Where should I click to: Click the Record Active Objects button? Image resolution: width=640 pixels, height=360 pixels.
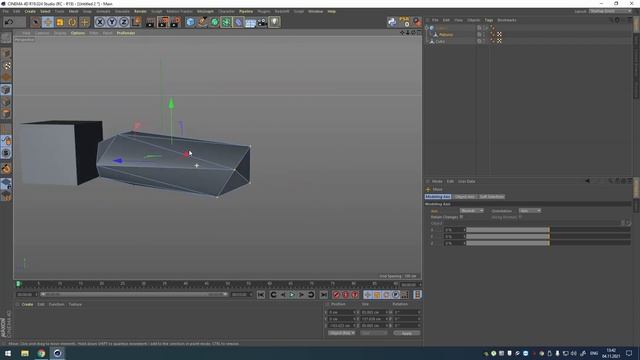(336, 295)
